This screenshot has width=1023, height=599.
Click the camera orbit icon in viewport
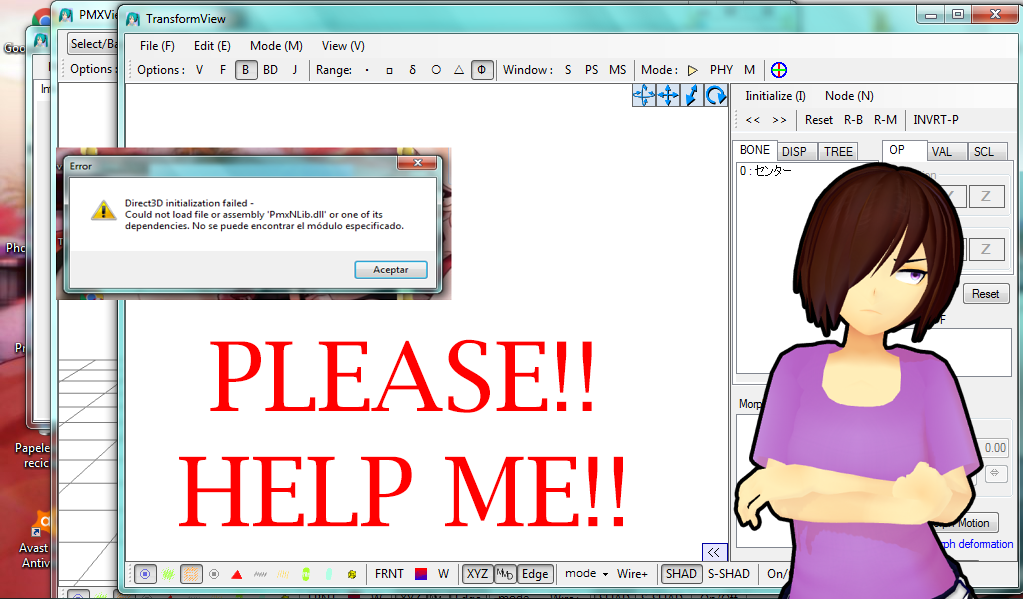click(644, 95)
